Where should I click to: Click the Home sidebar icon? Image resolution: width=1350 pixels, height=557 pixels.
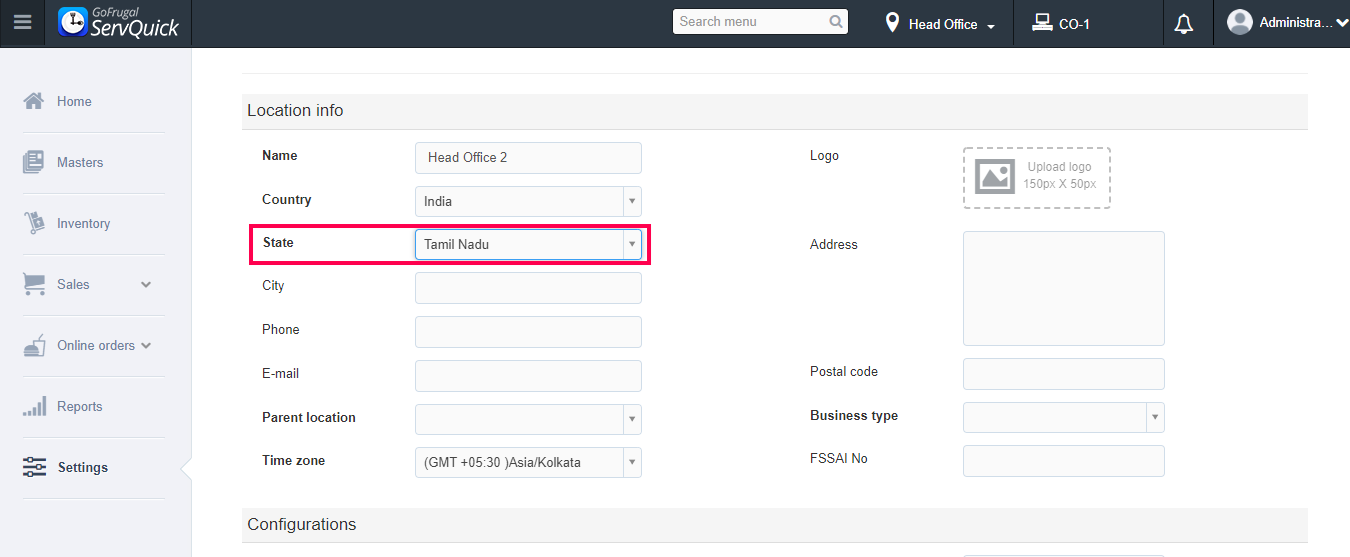click(34, 101)
